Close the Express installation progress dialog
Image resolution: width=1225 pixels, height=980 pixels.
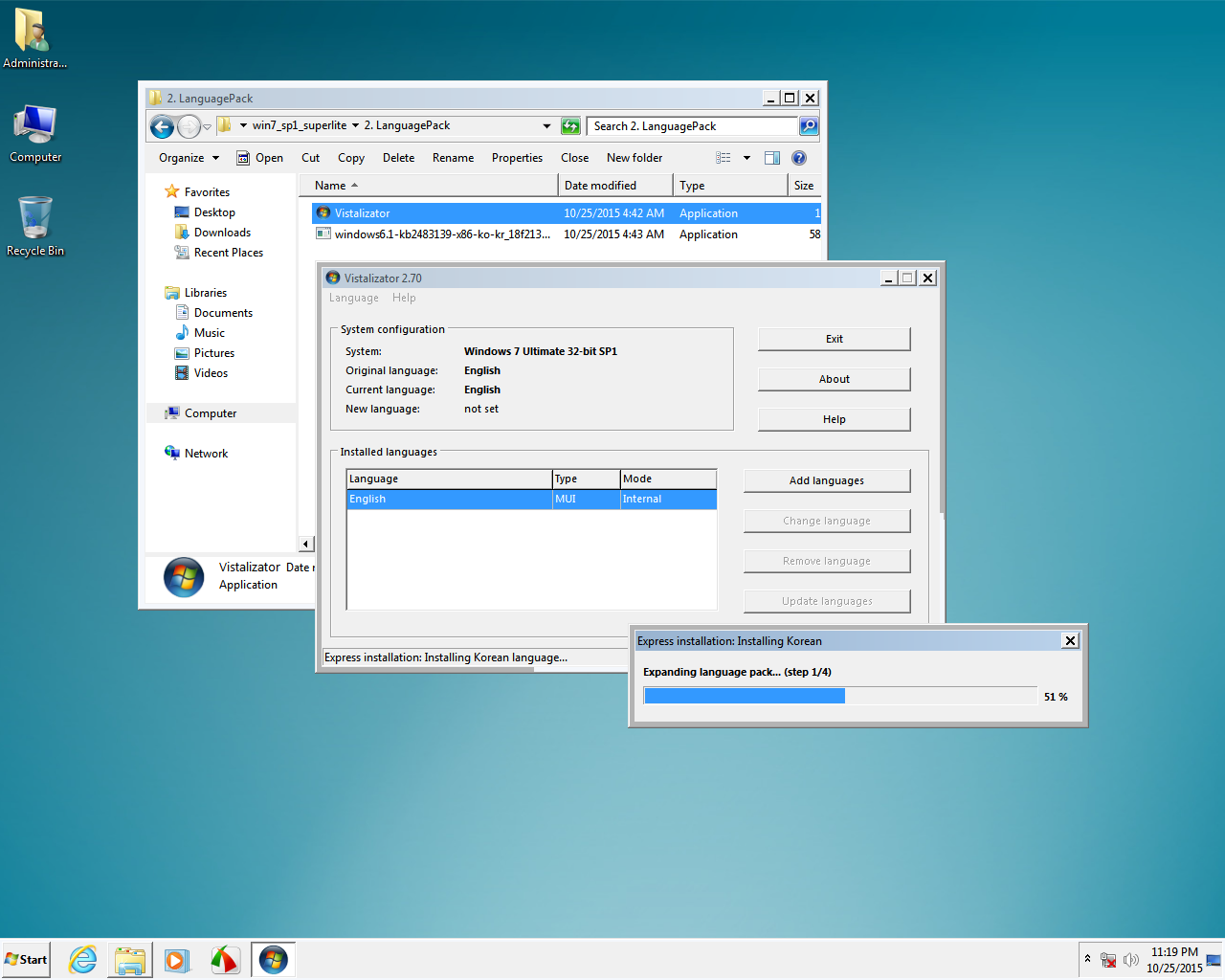[x=1071, y=641]
